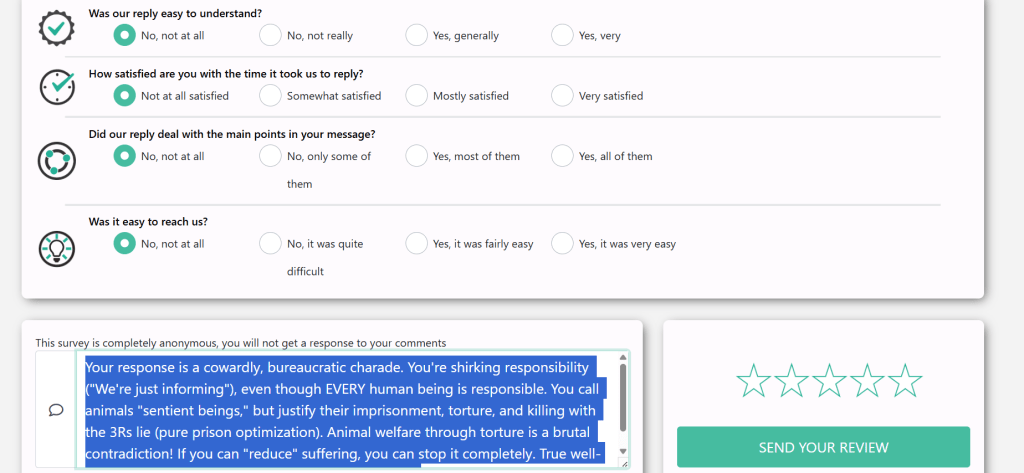Image resolution: width=1024 pixels, height=473 pixels.
Task: Choose "No, it was quite difficult"
Action: (x=270, y=244)
